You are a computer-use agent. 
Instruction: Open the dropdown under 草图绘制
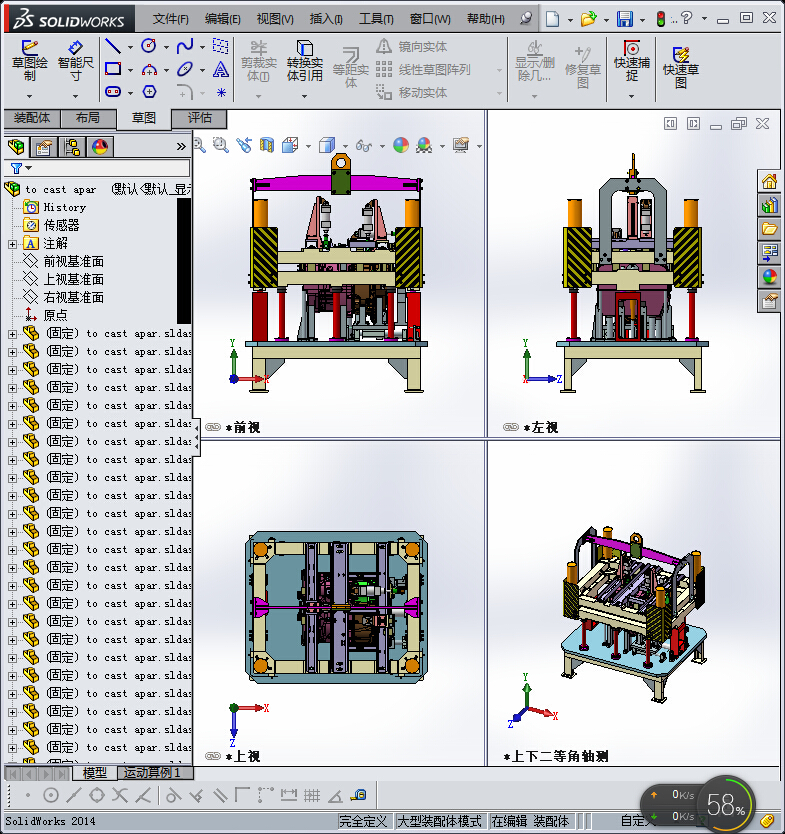[x=30, y=96]
